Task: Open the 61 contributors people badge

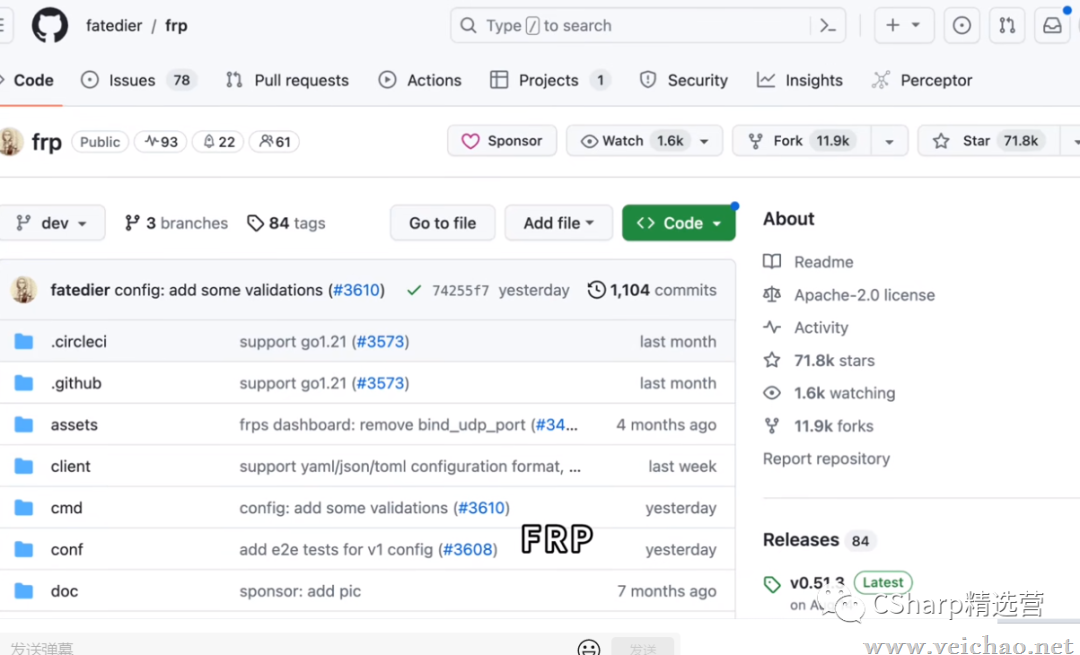Action: click(x=274, y=142)
